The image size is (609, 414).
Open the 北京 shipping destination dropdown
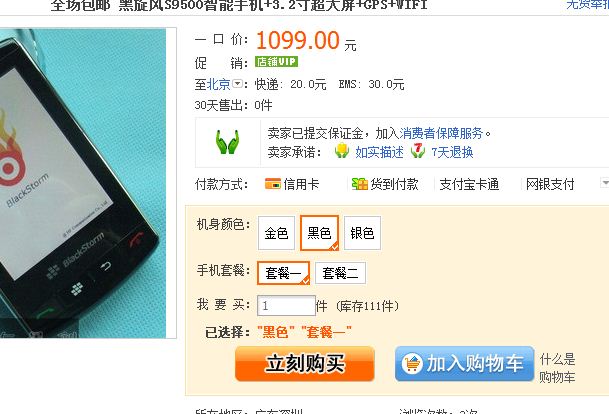pyautogui.click(x=237, y=83)
